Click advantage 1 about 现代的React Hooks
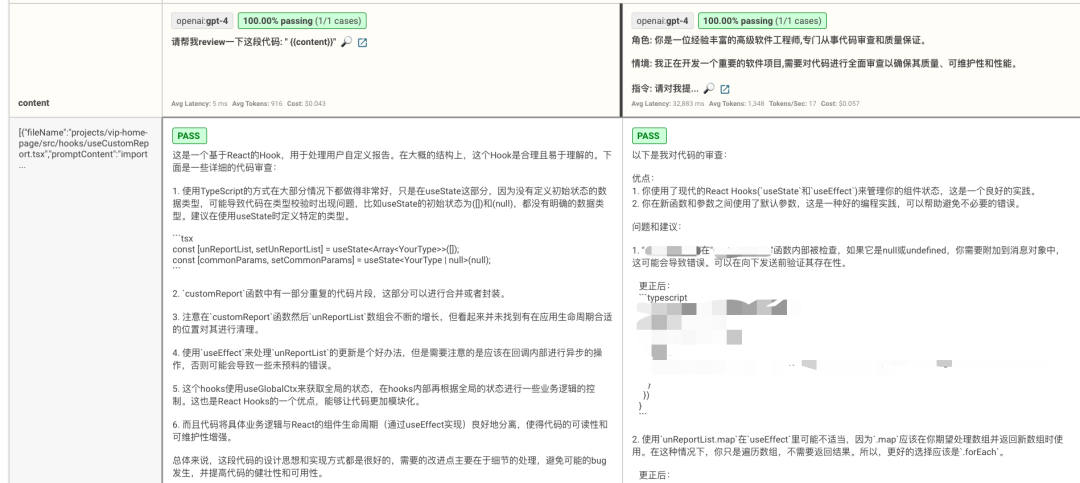The height and width of the screenshot is (483, 1080). [835, 191]
